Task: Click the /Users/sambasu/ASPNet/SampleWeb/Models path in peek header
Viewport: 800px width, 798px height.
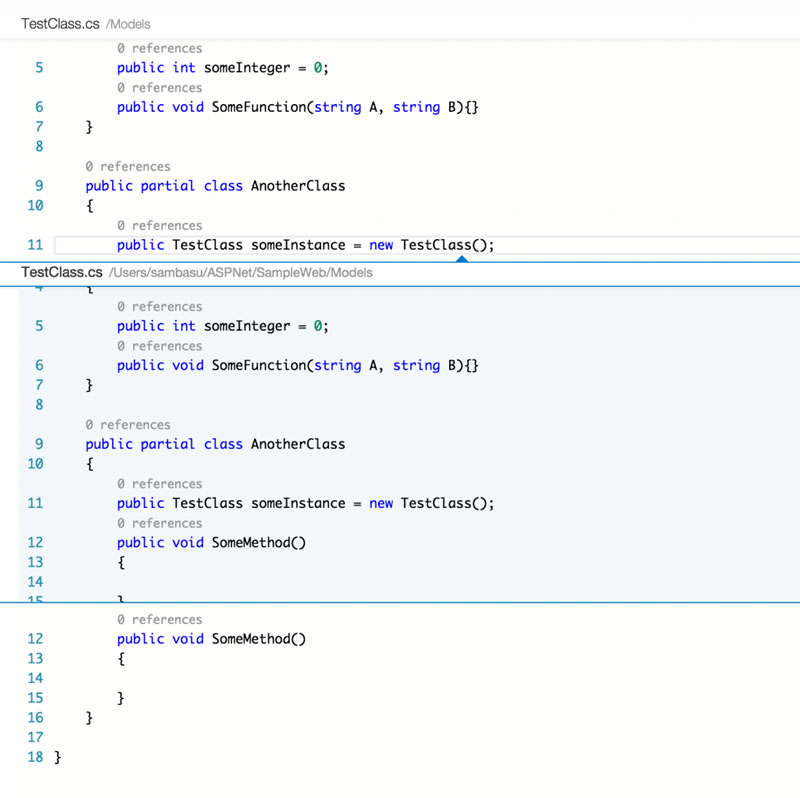Action: click(241, 273)
